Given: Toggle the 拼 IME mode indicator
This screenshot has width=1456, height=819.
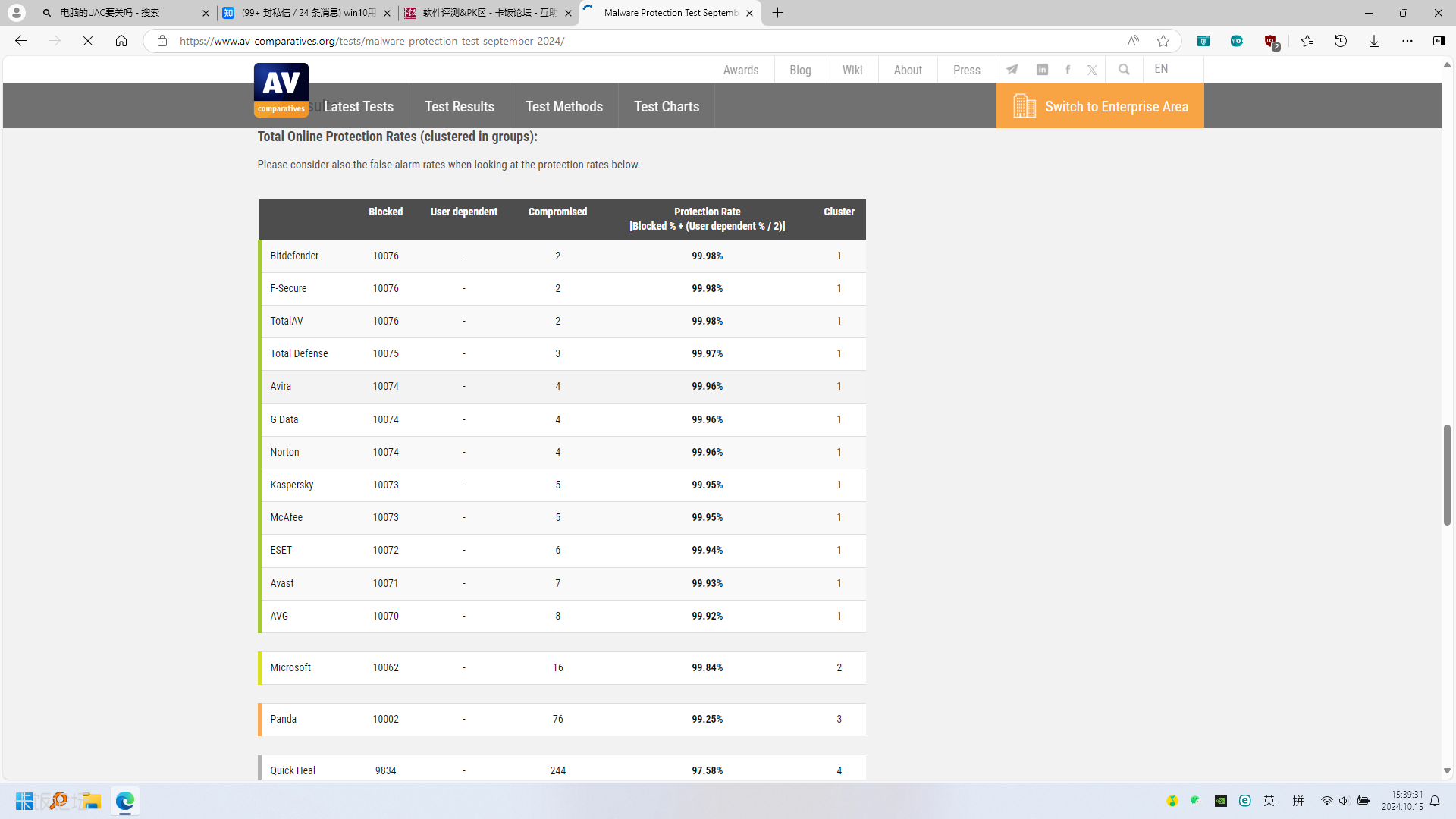Looking at the screenshot, I should click(x=1298, y=801).
